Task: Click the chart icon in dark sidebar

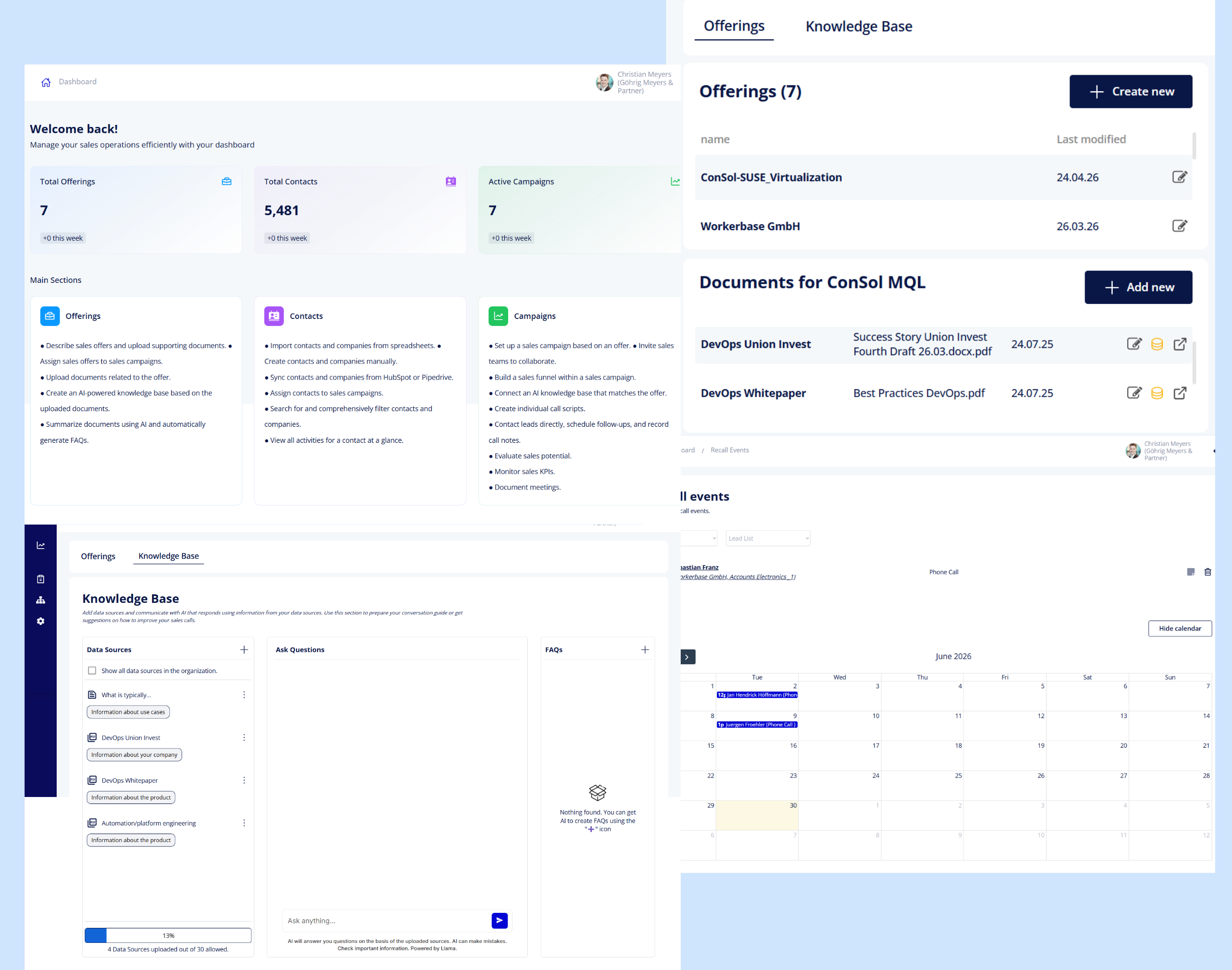Action: click(41, 545)
